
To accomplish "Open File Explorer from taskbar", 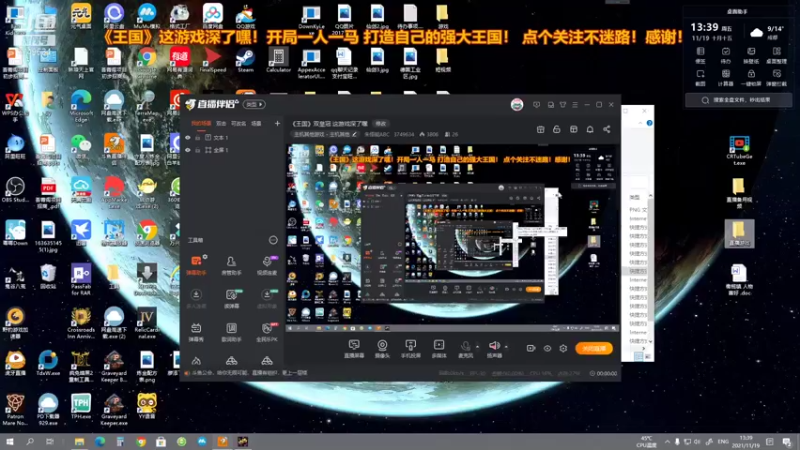I will tap(79, 442).
